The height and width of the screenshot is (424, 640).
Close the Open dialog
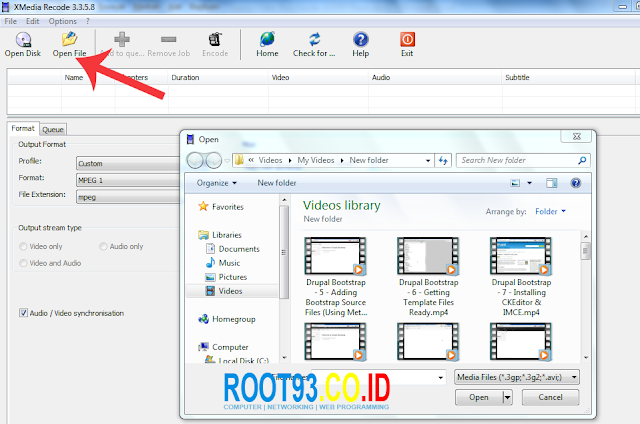576,136
